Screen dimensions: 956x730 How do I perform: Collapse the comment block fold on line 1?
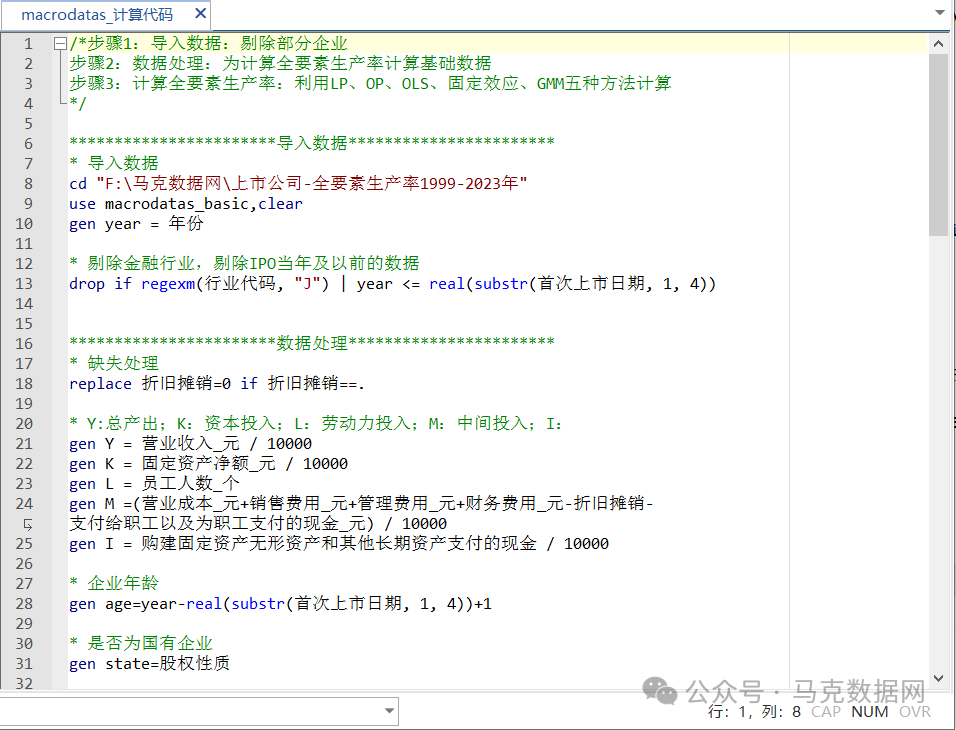60,43
